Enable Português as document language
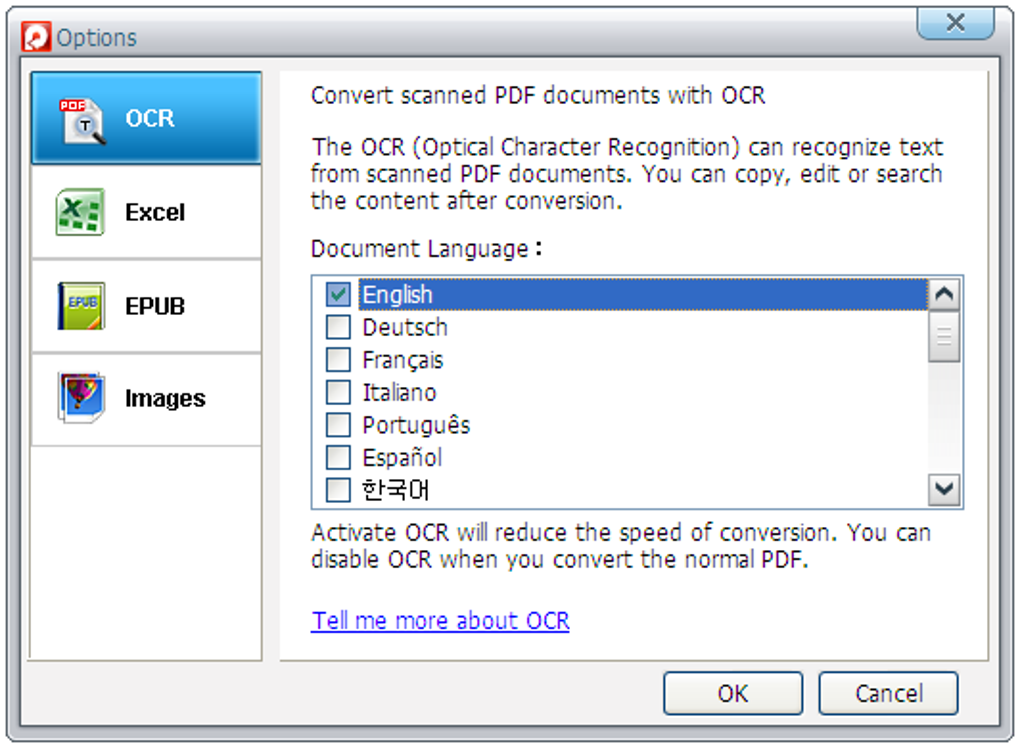1020x748 pixels. tap(339, 425)
